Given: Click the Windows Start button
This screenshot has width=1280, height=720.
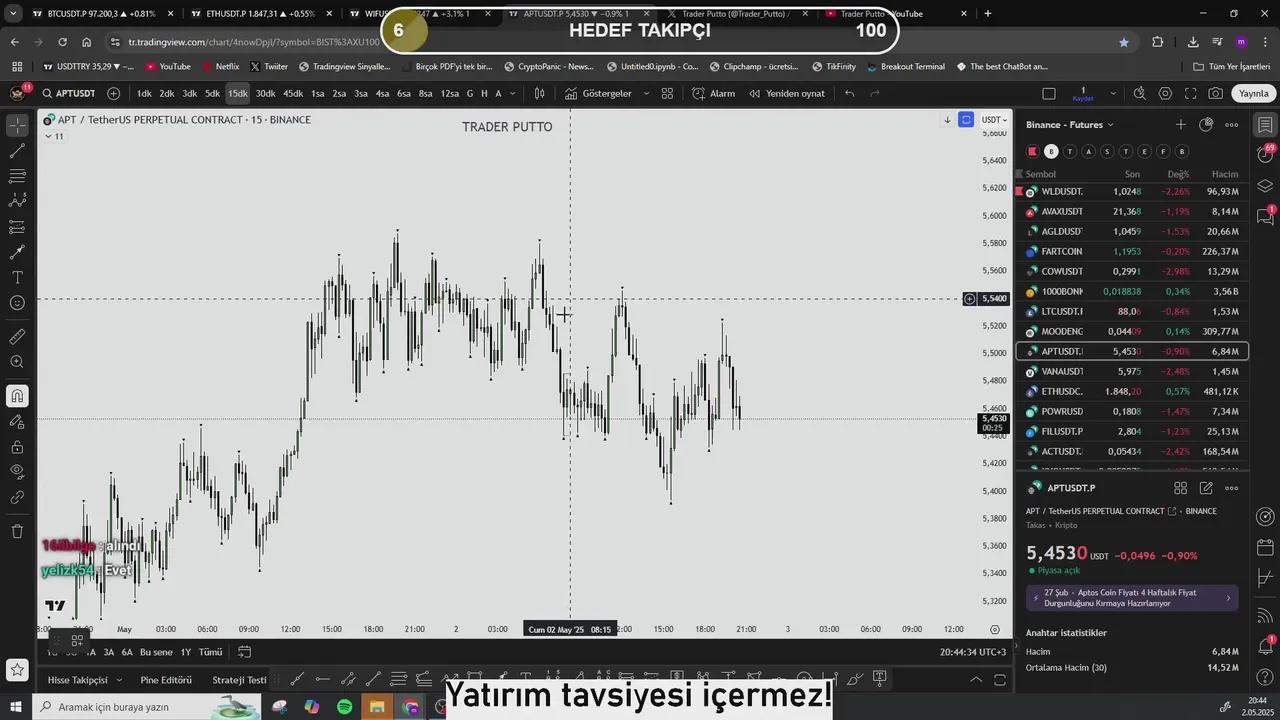Looking at the screenshot, I should point(16,707).
